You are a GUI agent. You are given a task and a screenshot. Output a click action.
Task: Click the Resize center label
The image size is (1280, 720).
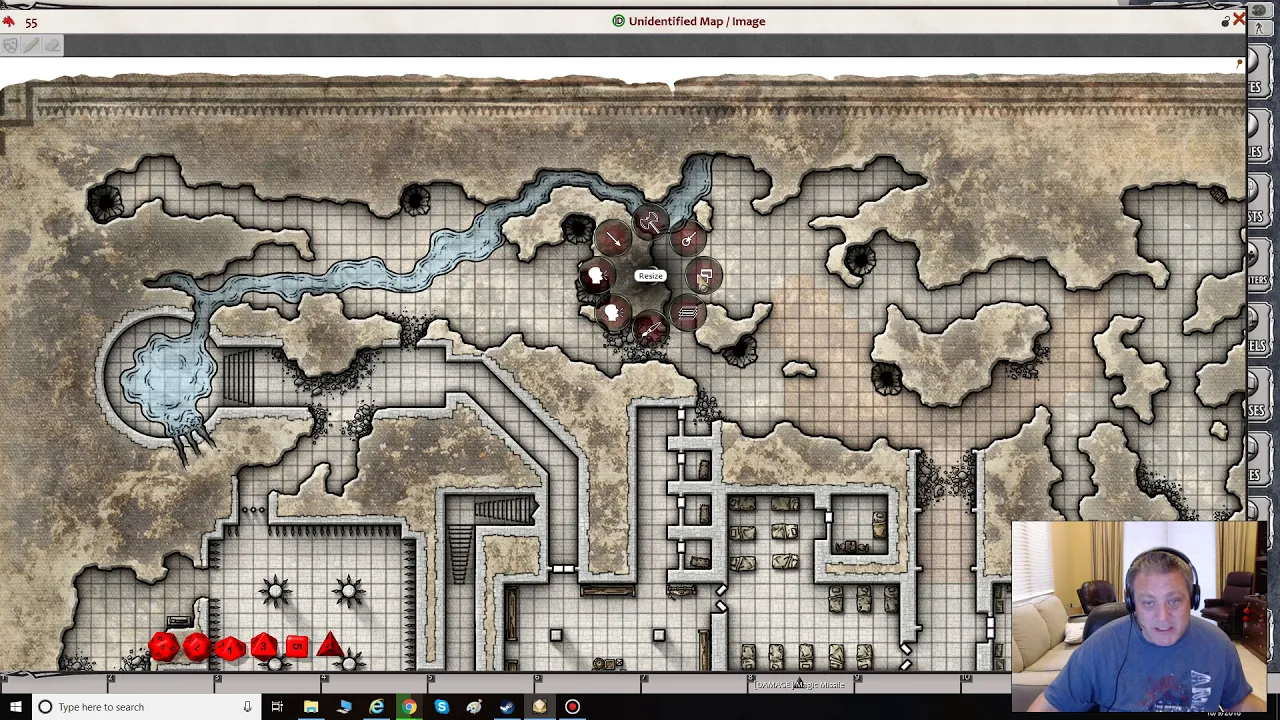650,276
